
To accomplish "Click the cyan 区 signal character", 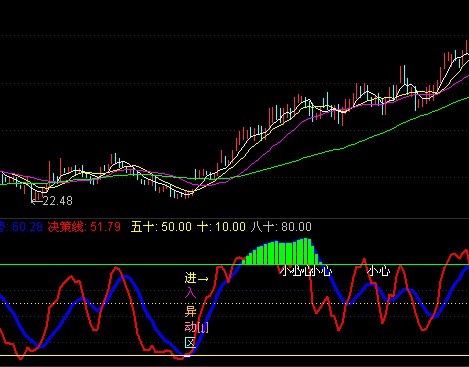I will pos(190,343).
